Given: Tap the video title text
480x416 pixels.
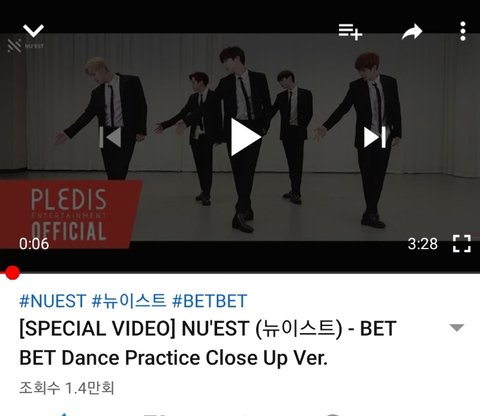Looking at the screenshot, I should coord(208,343).
